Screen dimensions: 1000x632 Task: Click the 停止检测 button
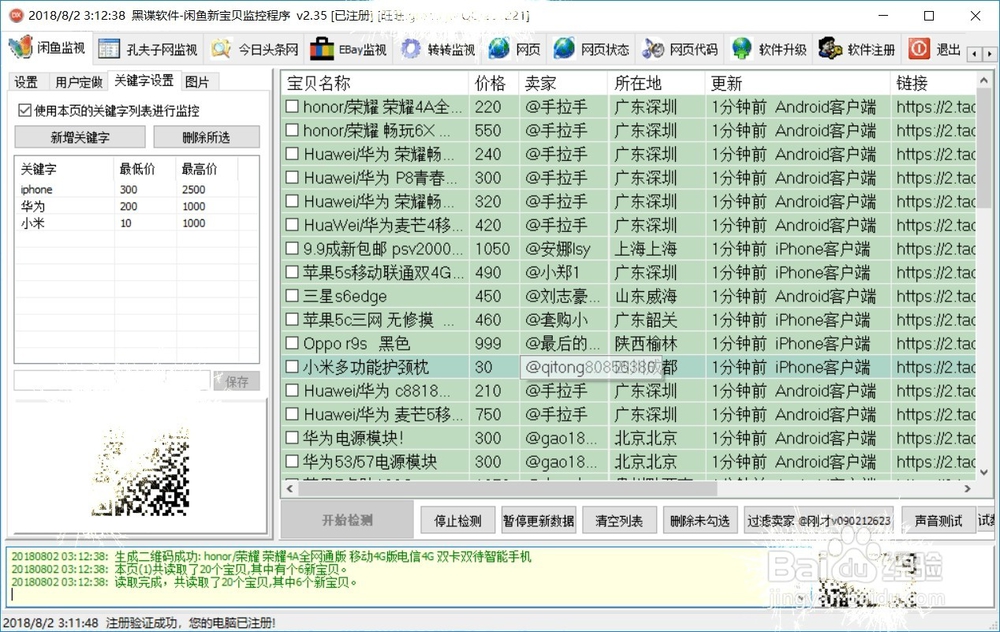click(457, 520)
